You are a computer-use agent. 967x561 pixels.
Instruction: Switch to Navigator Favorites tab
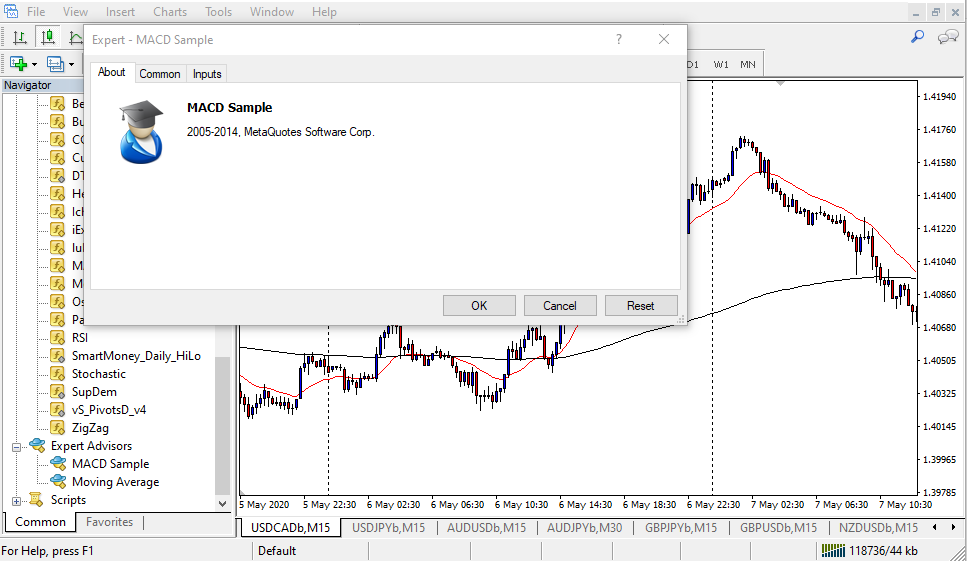pyautogui.click(x=109, y=522)
